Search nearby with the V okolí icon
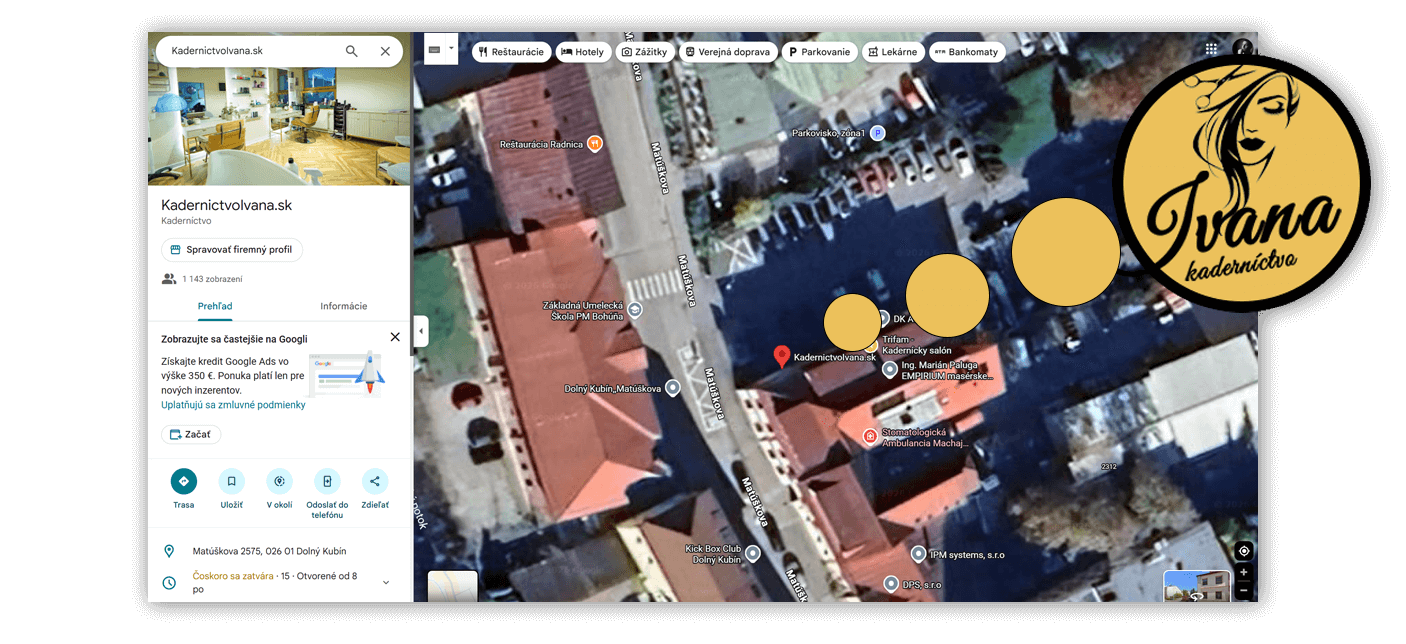1406x644 pixels. pyautogui.click(x=279, y=481)
